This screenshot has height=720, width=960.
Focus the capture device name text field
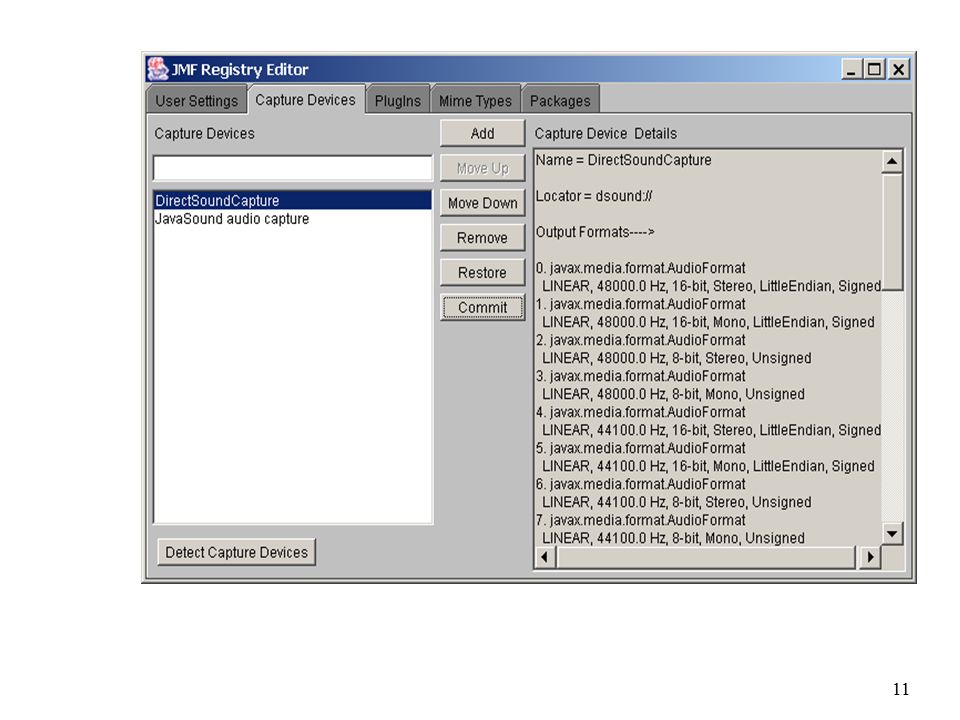click(293, 168)
